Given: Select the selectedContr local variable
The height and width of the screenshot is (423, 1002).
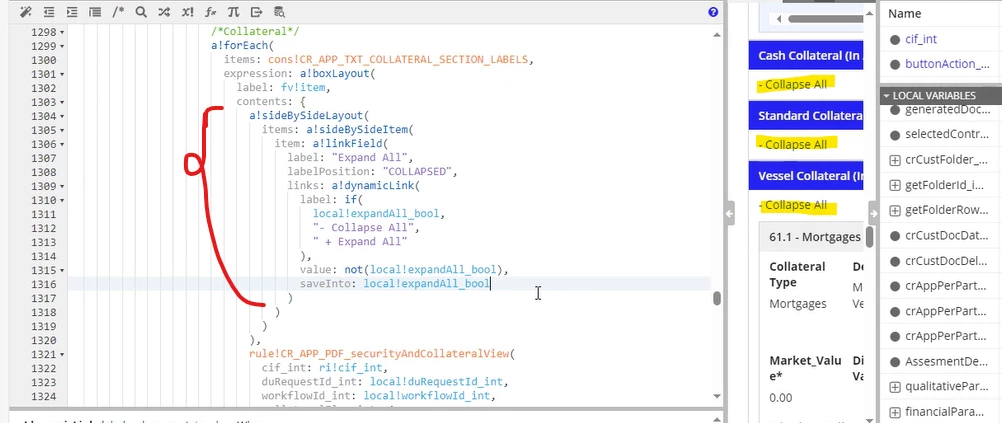Looking at the screenshot, I should (x=948, y=135).
